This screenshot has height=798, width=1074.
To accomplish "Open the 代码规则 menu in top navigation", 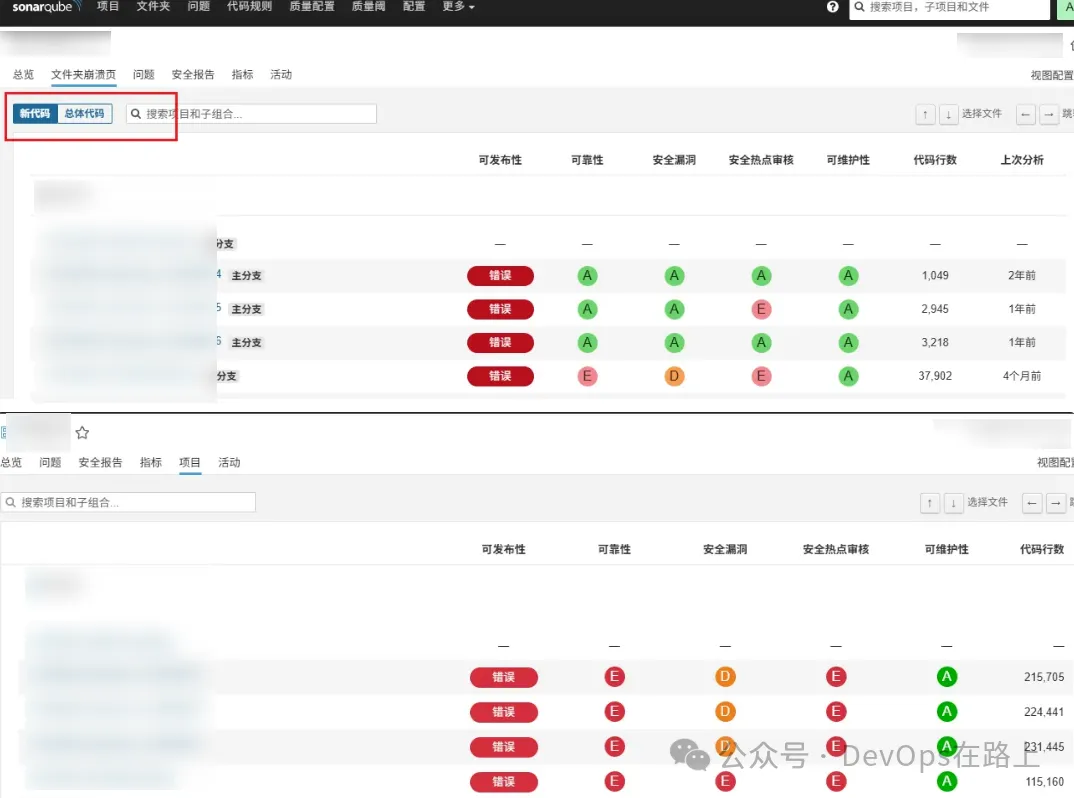I will point(249,6).
